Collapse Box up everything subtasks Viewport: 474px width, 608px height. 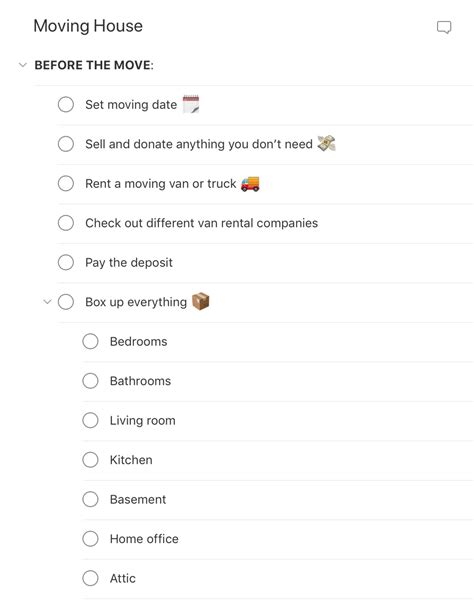pos(47,301)
